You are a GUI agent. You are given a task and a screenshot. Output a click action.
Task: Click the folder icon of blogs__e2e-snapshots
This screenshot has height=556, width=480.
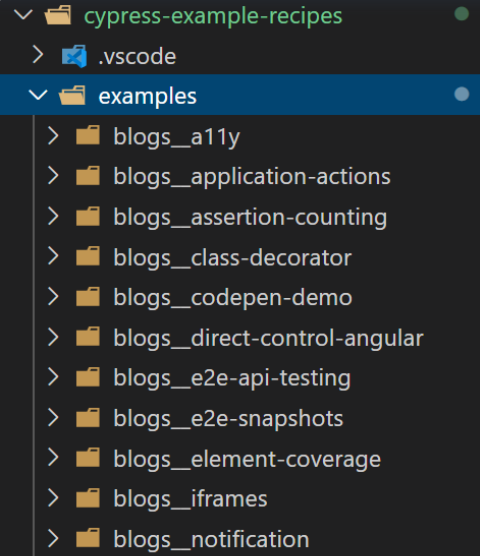(88, 417)
